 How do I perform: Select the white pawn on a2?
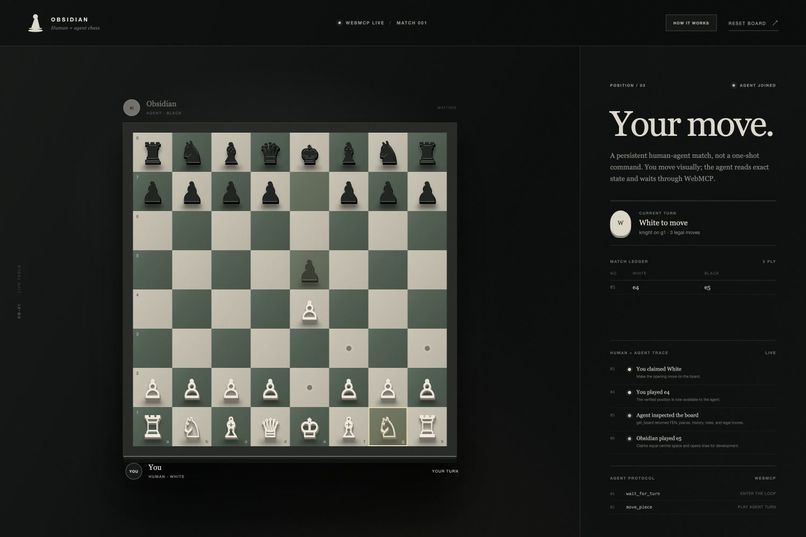[153, 388]
